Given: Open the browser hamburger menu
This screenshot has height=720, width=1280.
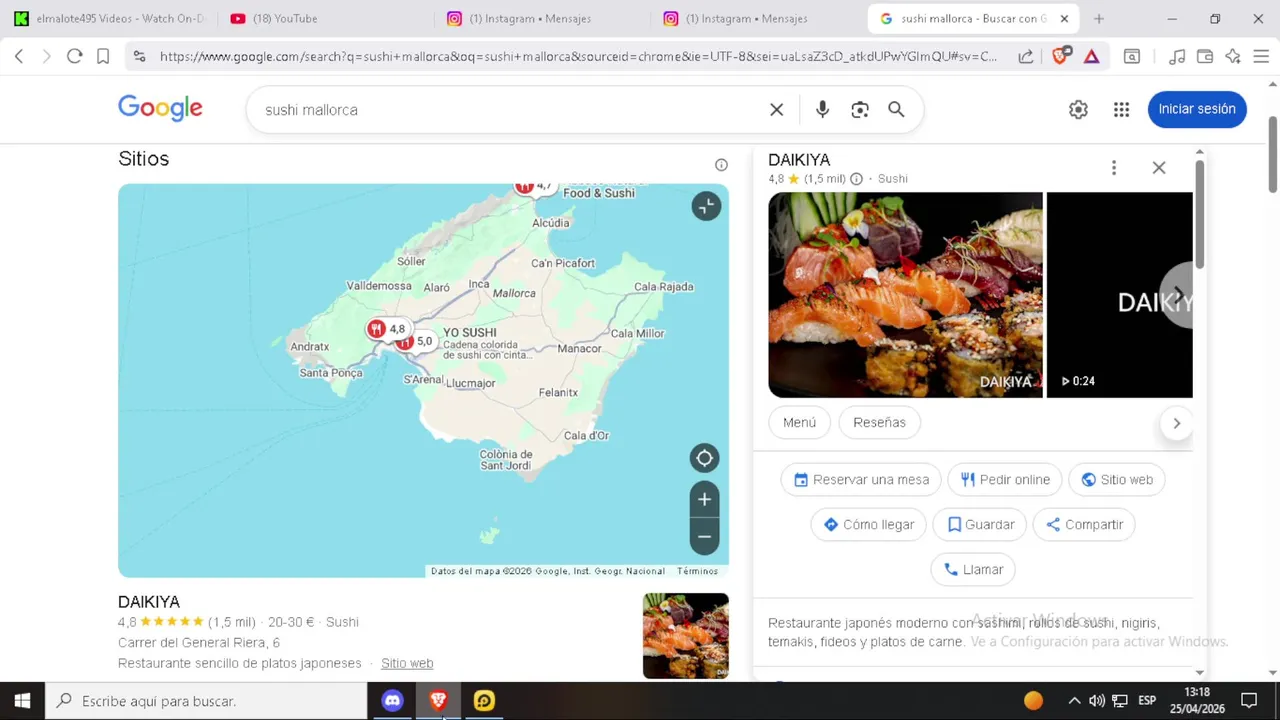Looking at the screenshot, I should click(x=1261, y=57).
